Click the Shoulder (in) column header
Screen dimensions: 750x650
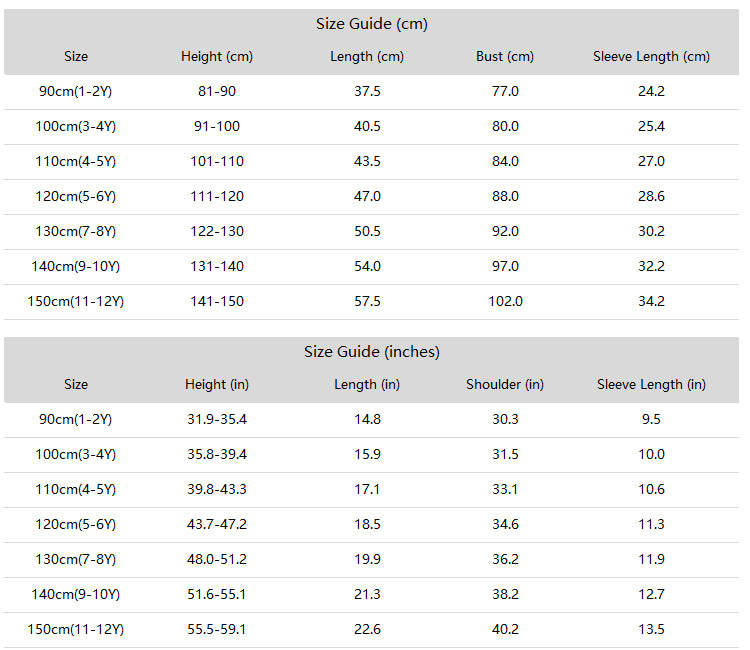[x=505, y=385]
